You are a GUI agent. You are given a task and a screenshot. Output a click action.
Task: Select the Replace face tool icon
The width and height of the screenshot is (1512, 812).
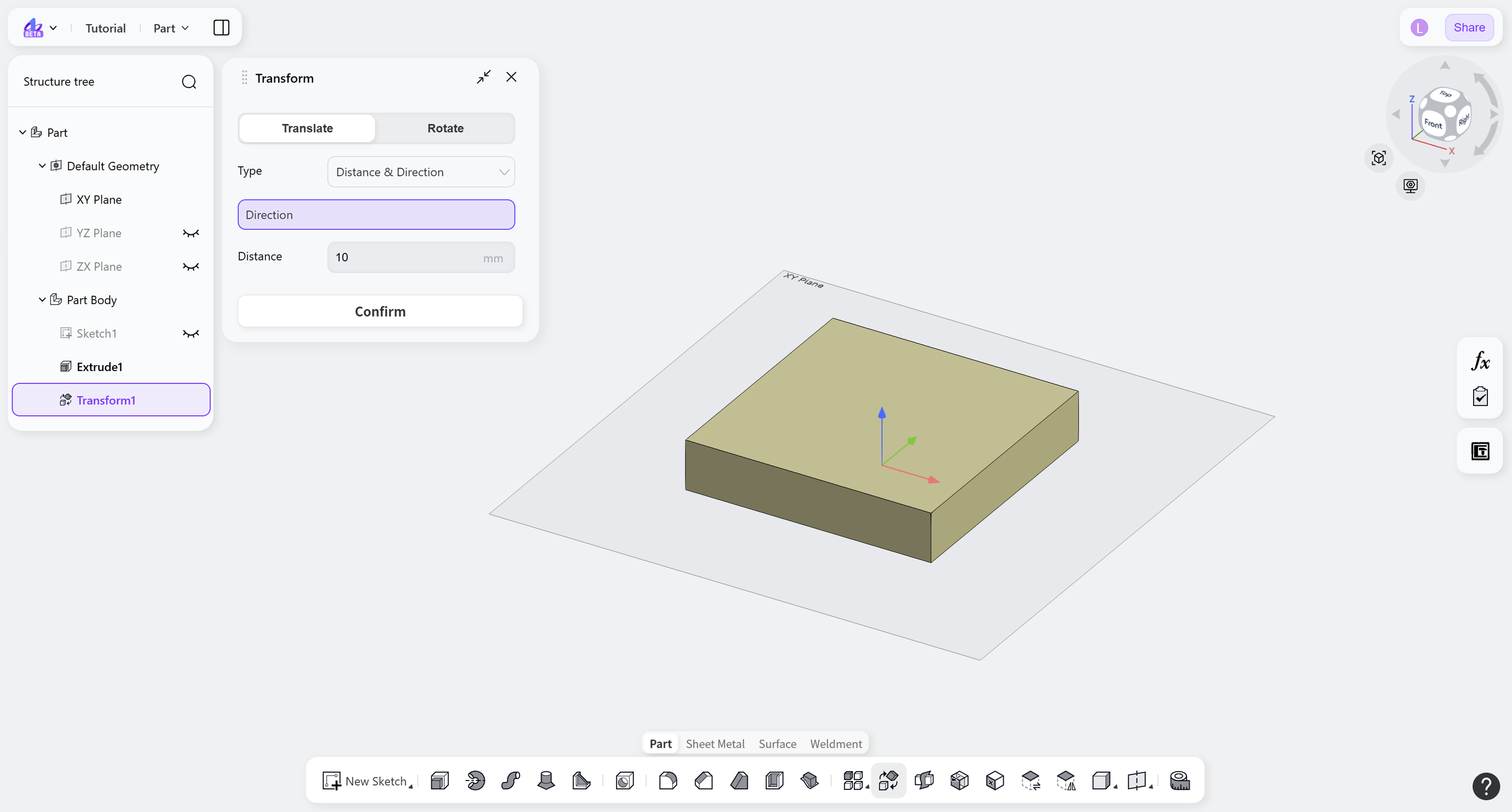(x=1031, y=781)
